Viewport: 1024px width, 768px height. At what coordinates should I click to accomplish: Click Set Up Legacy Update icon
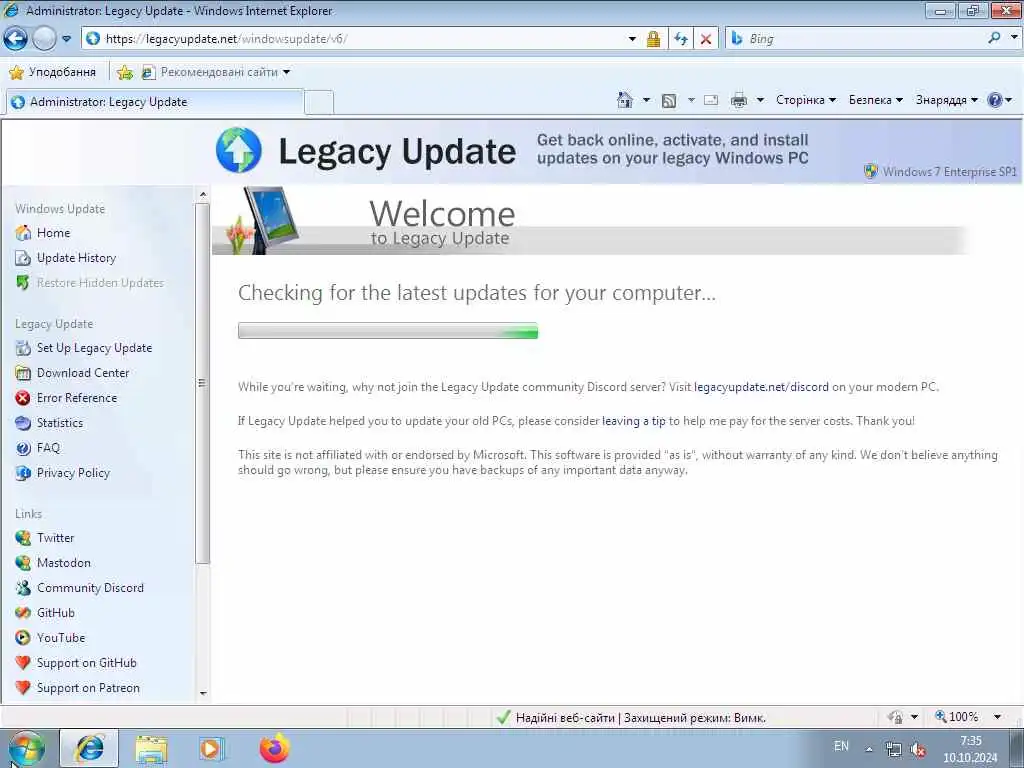(23, 348)
